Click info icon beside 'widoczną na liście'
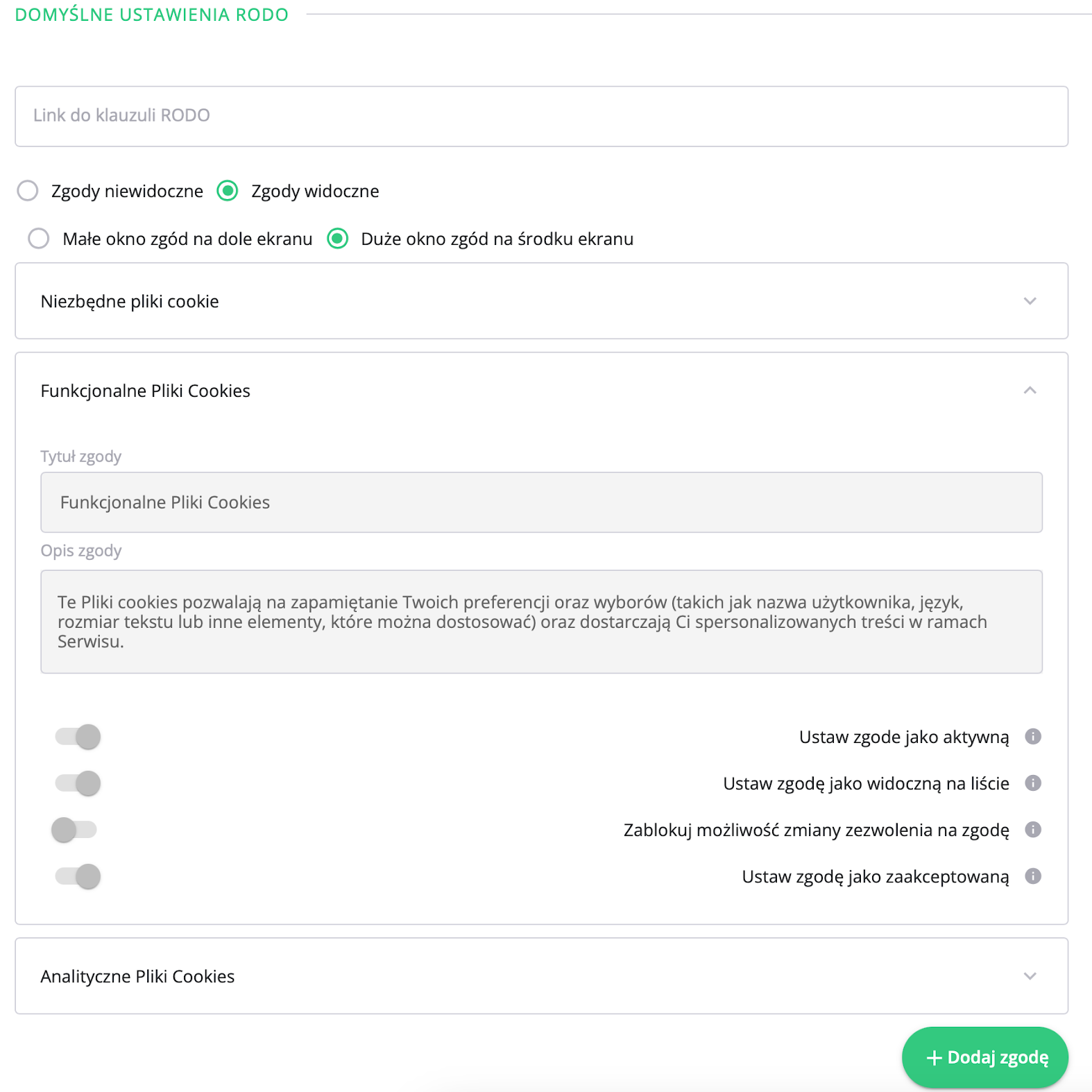The image size is (1092, 1092). click(1032, 783)
